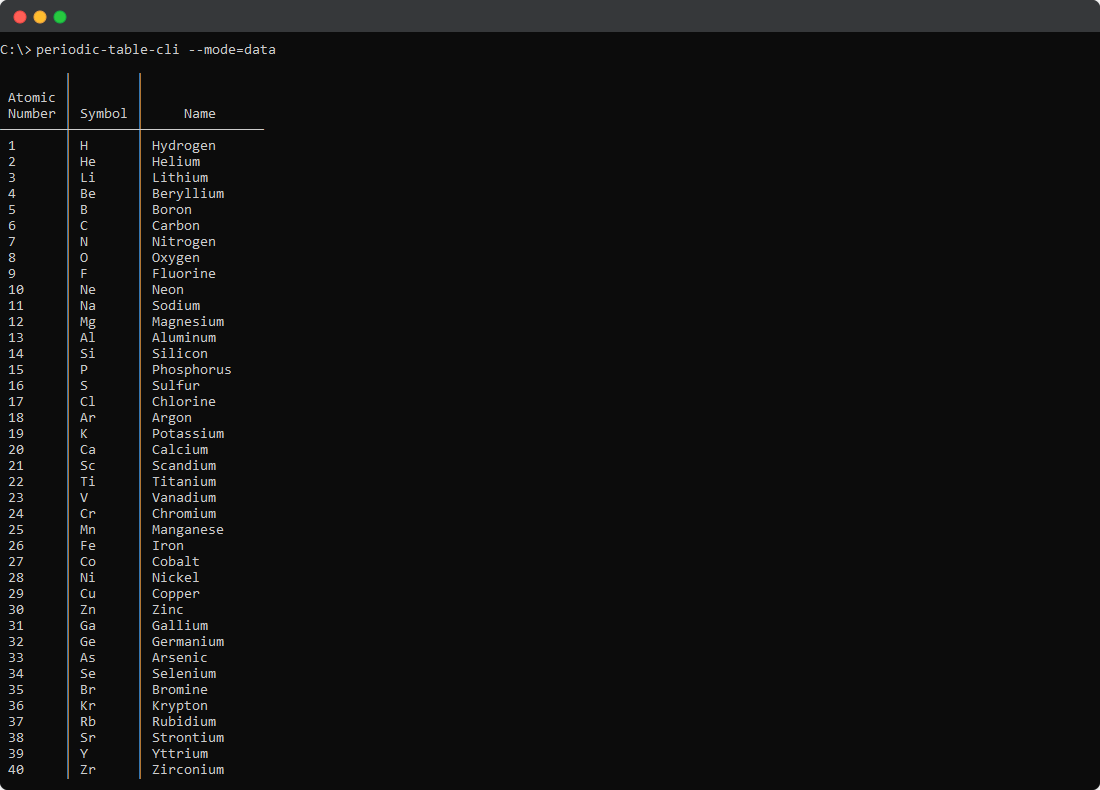
Task: Click the He symbol for Helium
Action: (87, 161)
